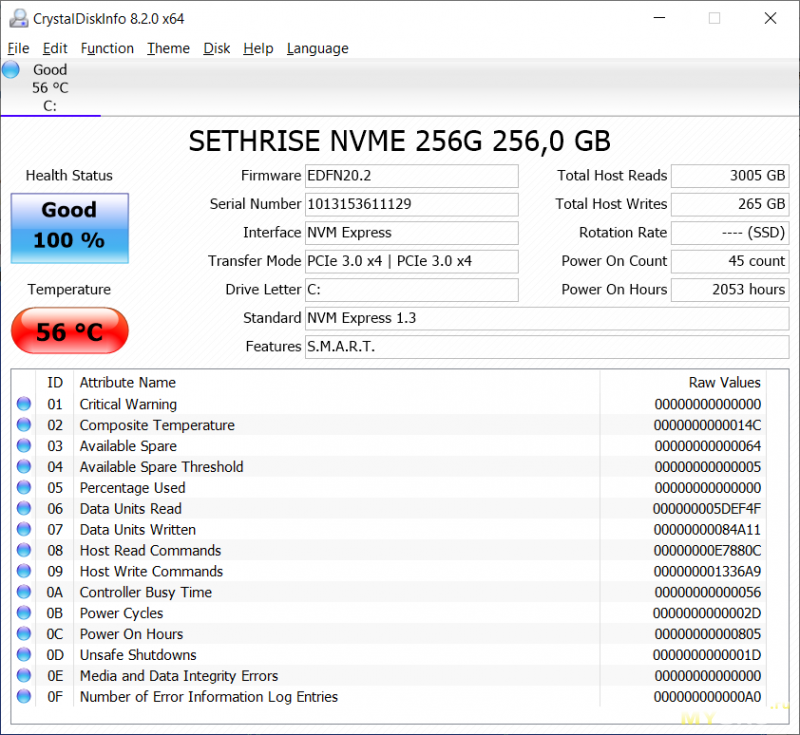Screen dimensions: 800x735
Task: Select the Controller Busy Time attribute name
Action: (146, 593)
